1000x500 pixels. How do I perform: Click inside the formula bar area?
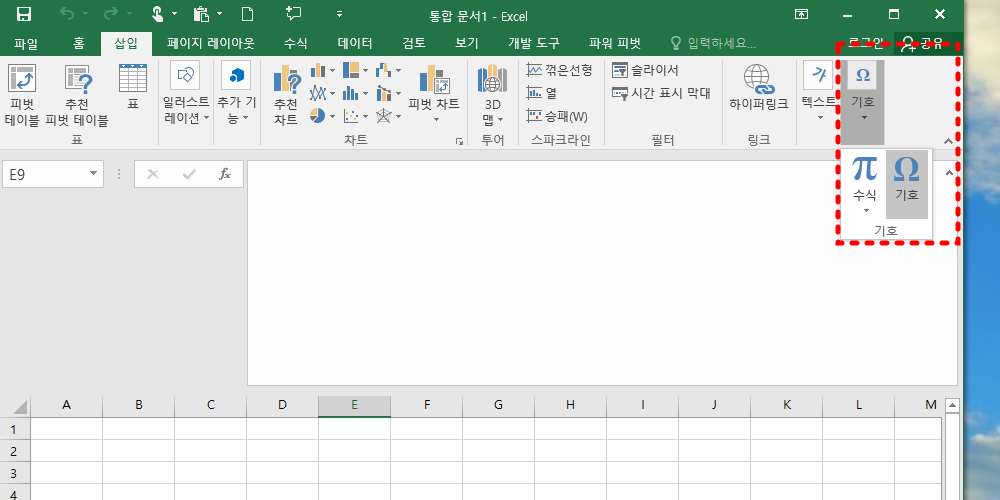(602, 273)
